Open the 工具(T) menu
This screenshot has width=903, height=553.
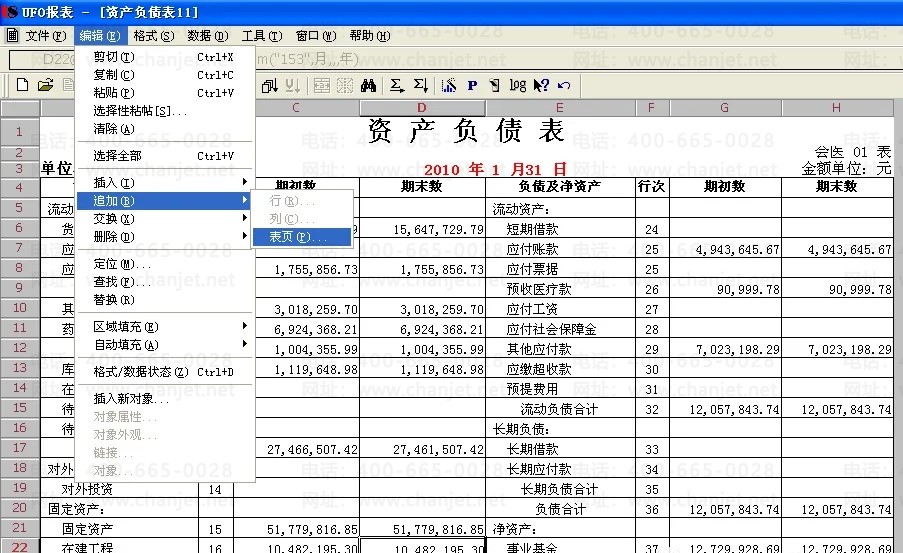[262, 36]
